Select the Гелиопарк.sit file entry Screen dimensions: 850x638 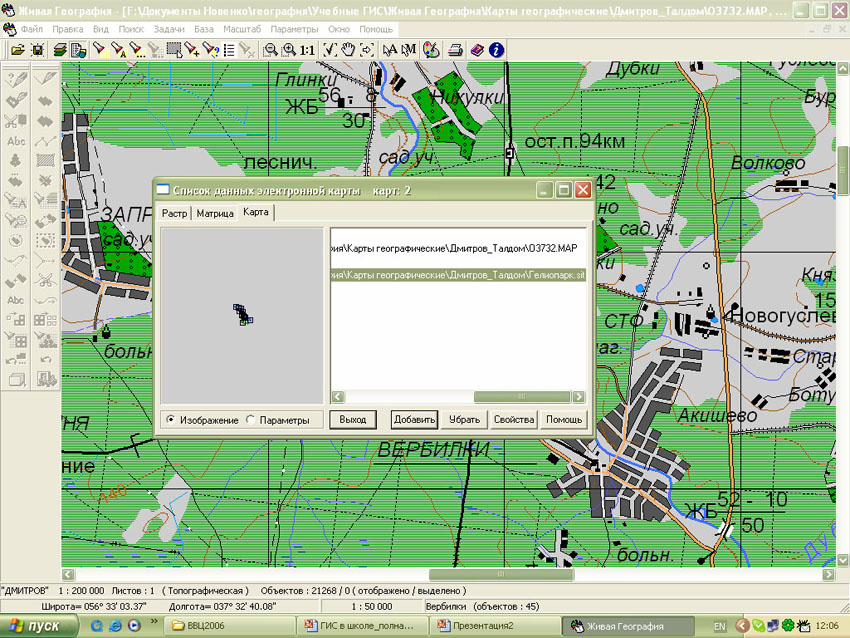point(458,274)
